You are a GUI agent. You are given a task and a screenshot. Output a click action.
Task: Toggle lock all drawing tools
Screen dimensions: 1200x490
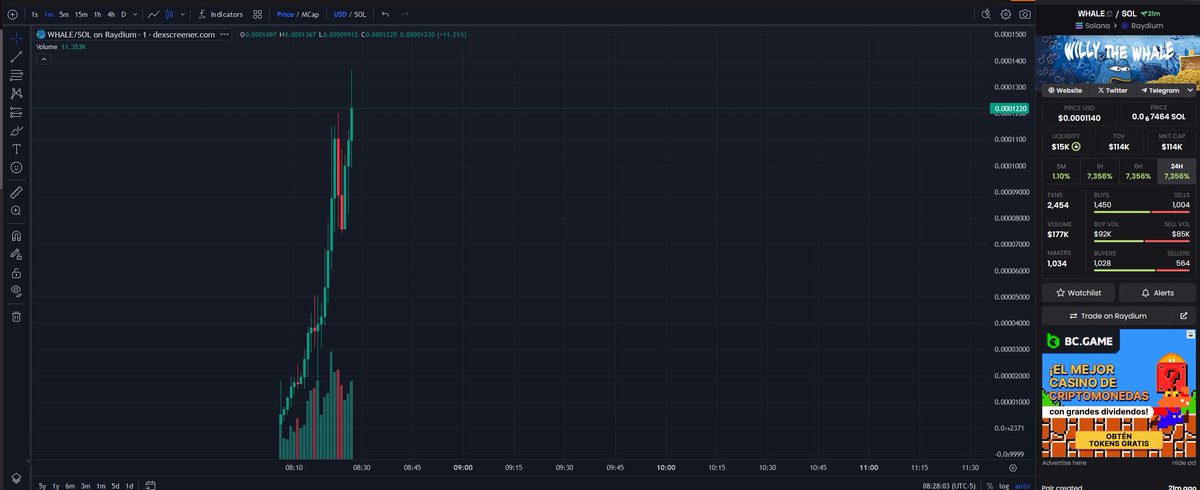(x=16, y=272)
